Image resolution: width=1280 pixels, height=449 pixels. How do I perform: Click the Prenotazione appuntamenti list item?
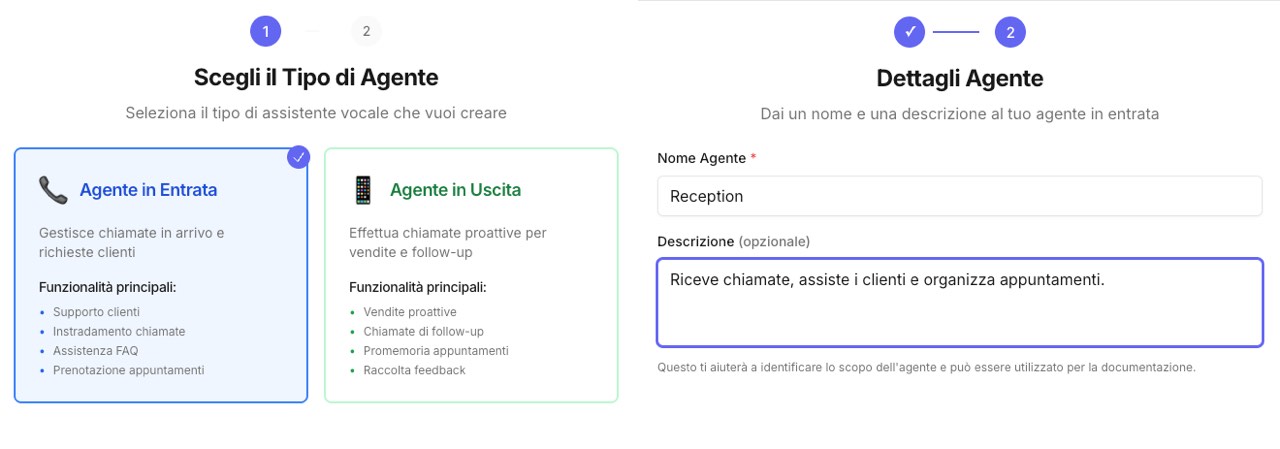128,370
